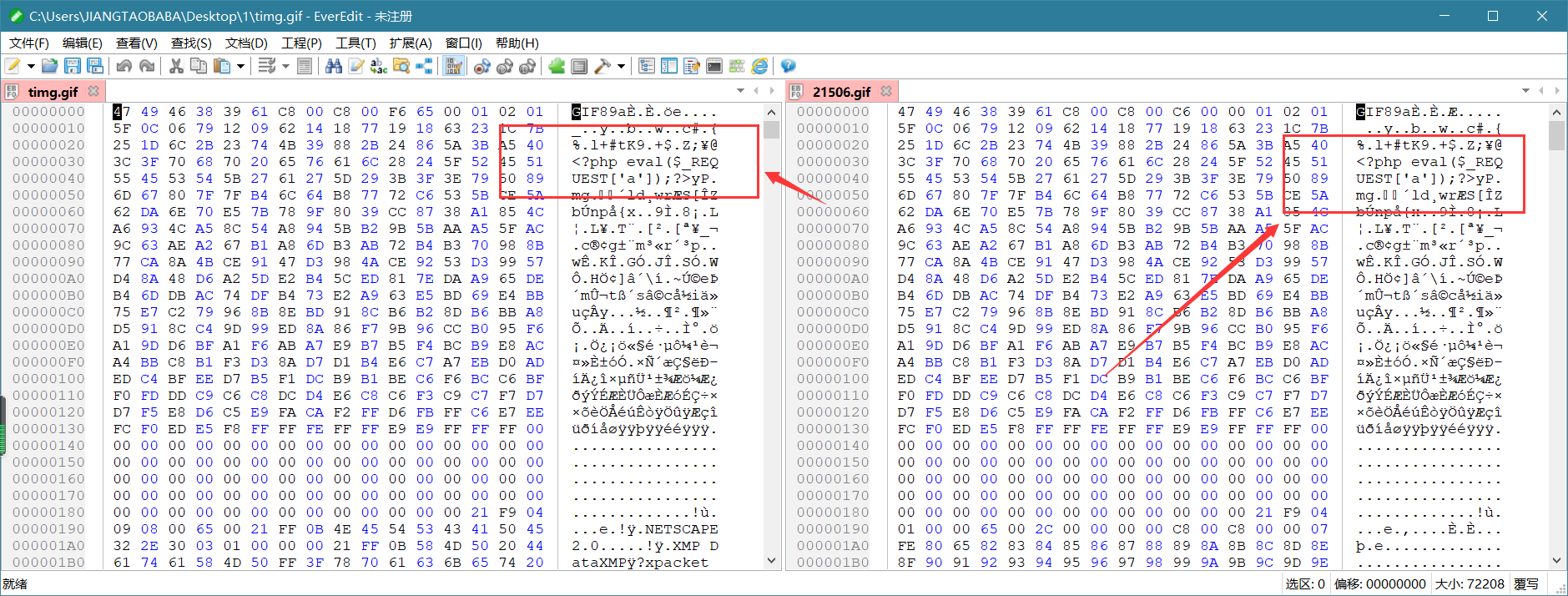
Task: Expand the Paste options dropdown arrow
Action: tap(240, 66)
